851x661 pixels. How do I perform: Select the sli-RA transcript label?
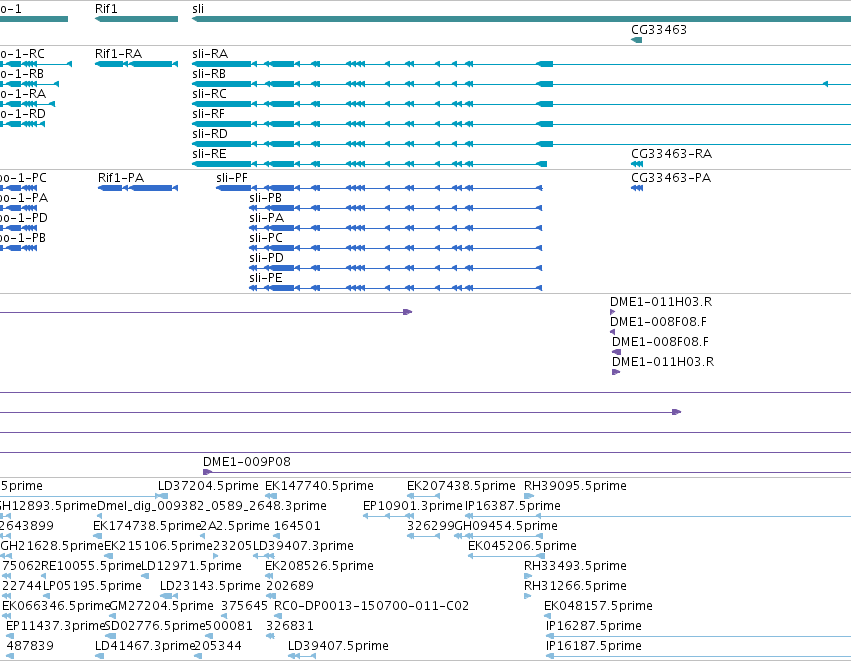(210, 54)
